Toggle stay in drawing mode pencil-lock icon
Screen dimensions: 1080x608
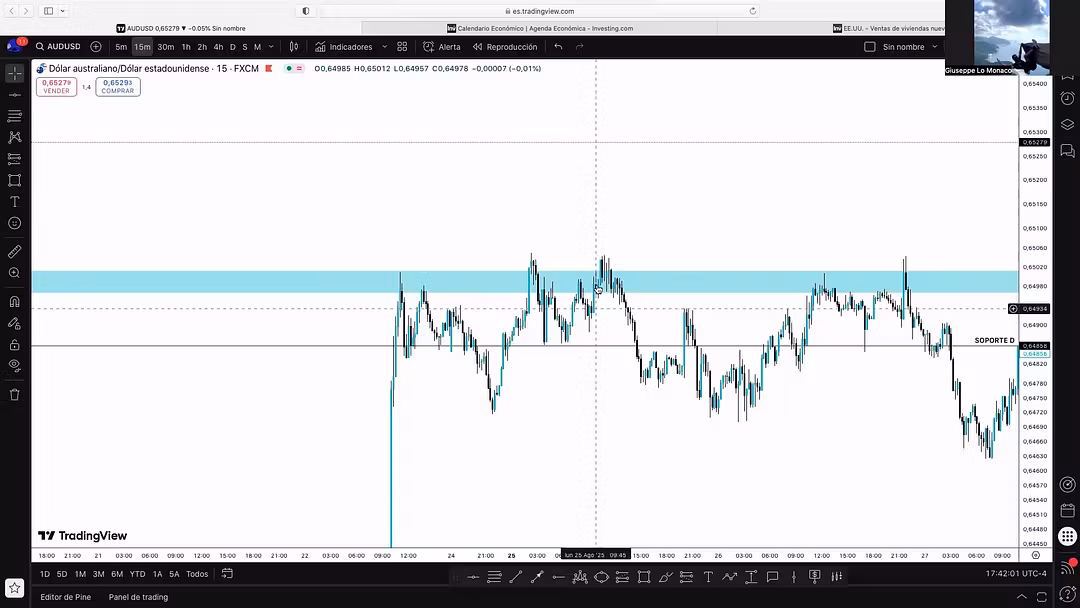point(14,323)
